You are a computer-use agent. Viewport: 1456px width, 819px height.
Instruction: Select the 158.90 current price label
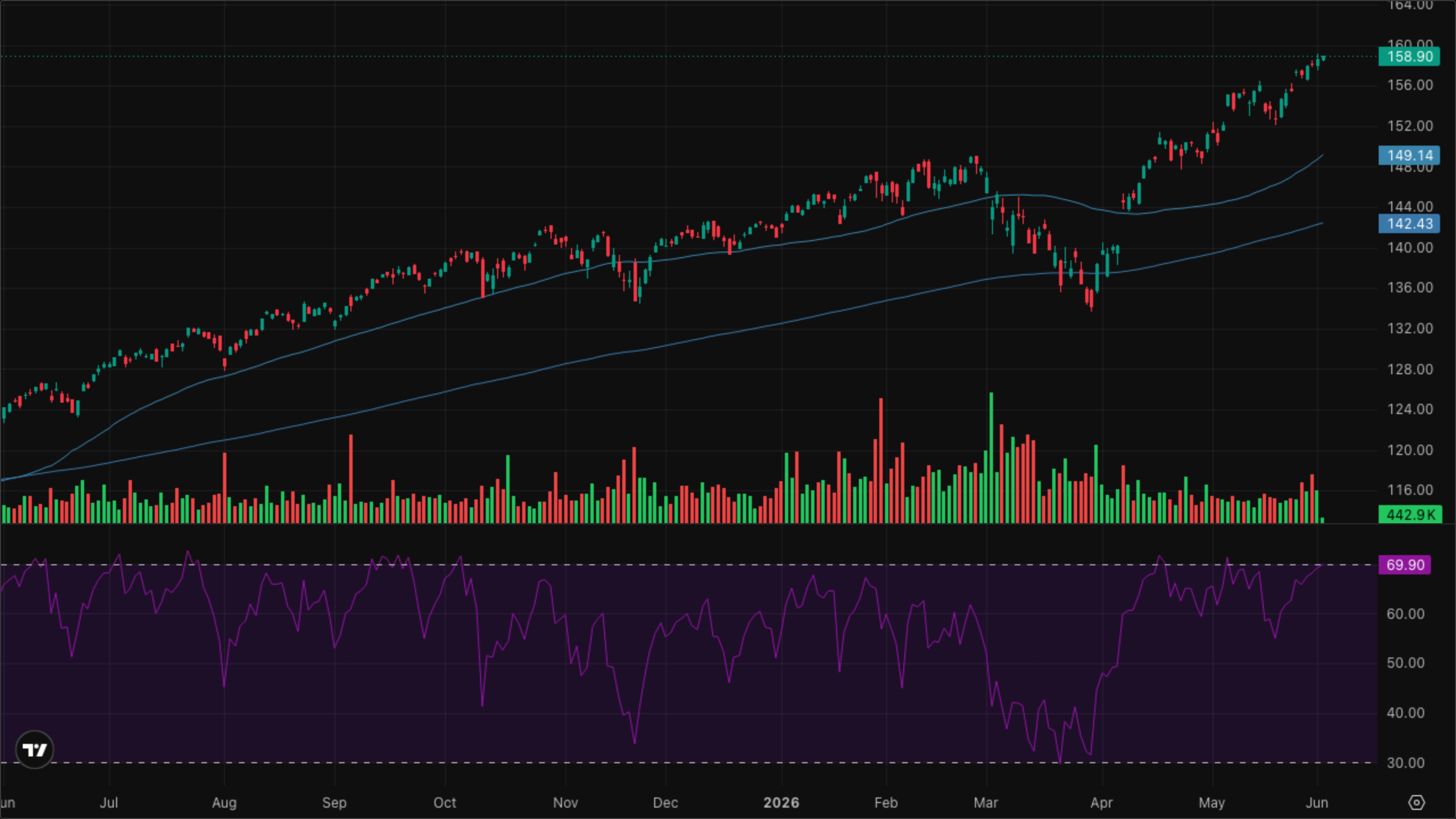point(1409,56)
